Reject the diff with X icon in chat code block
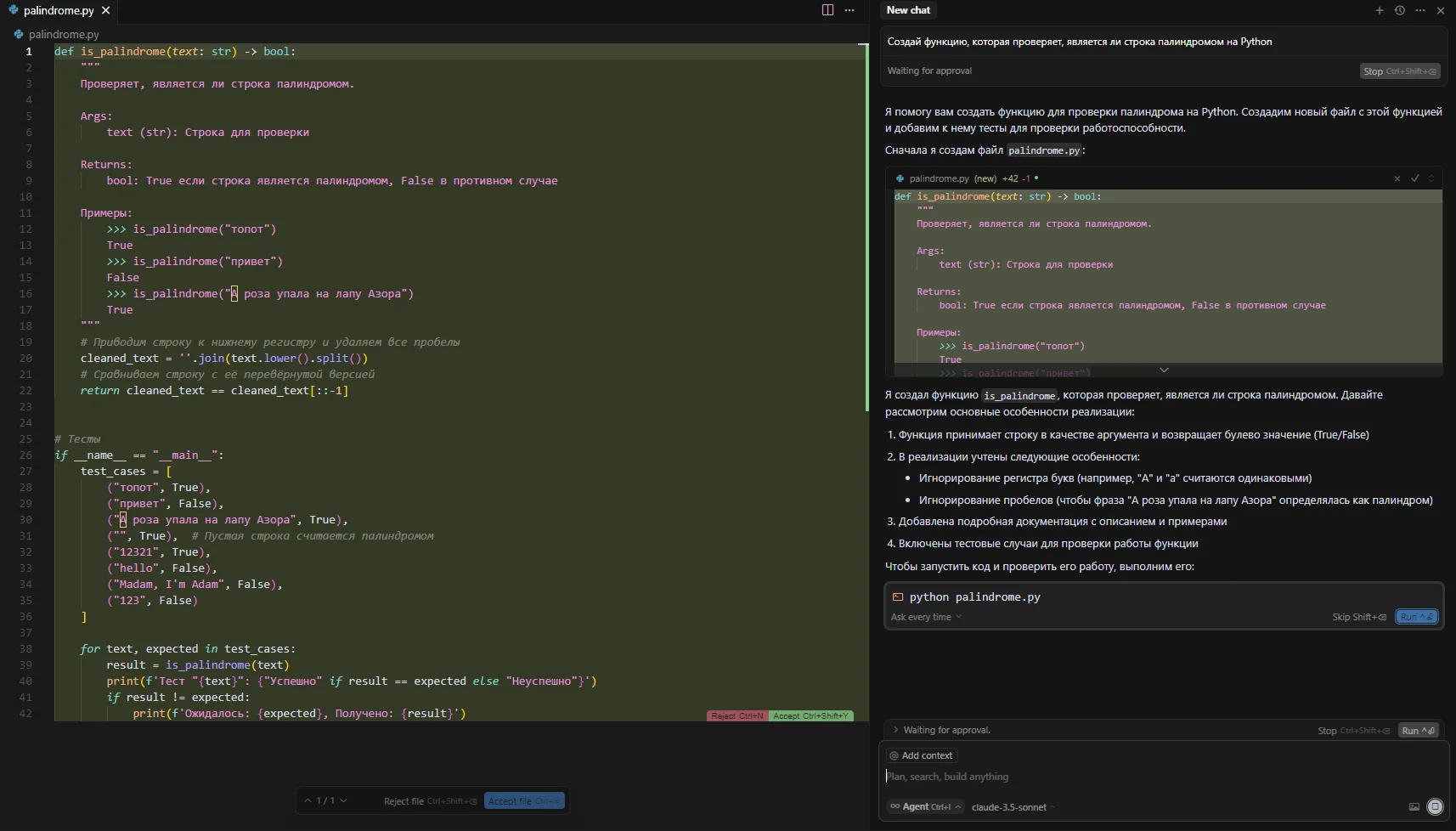Image resolution: width=1456 pixels, height=831 pixels. click(1397, 178)
